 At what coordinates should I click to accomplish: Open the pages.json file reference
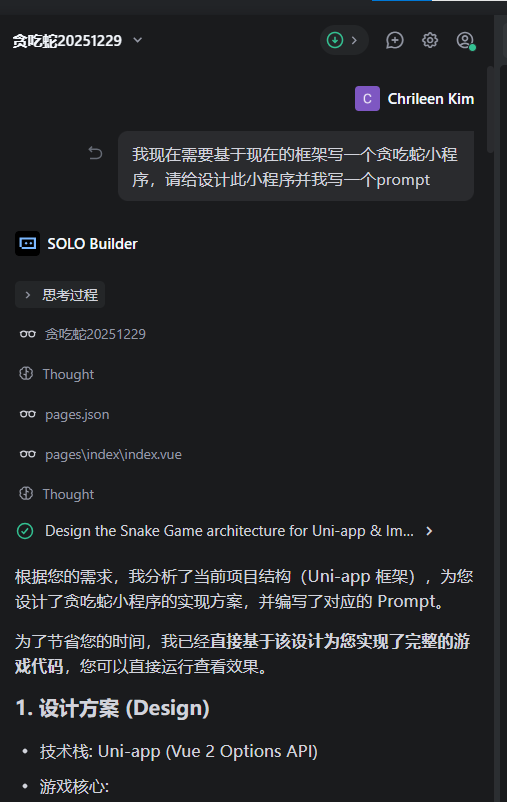coord(77,414)
